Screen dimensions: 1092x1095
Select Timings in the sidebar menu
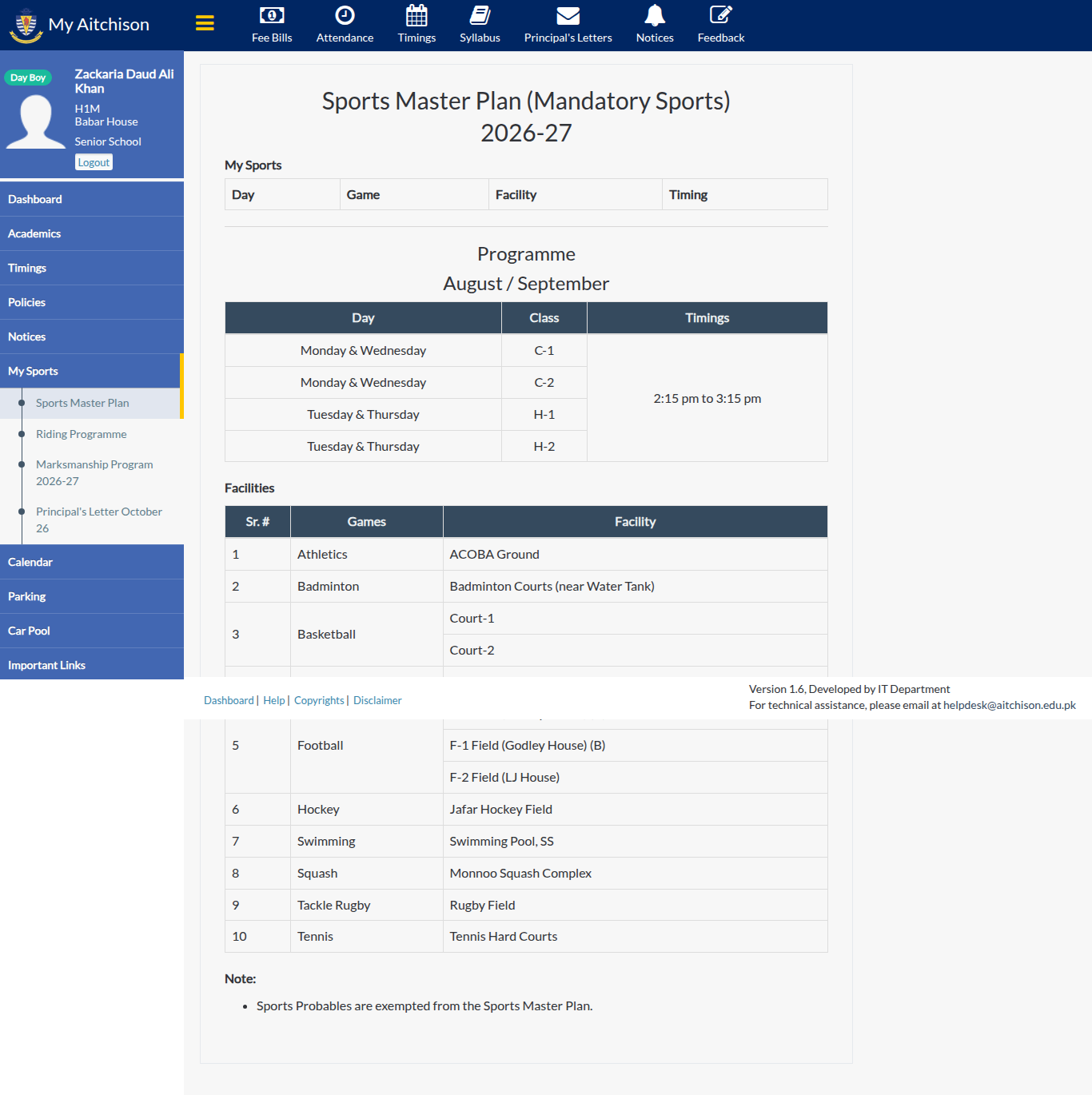[92, 268]
